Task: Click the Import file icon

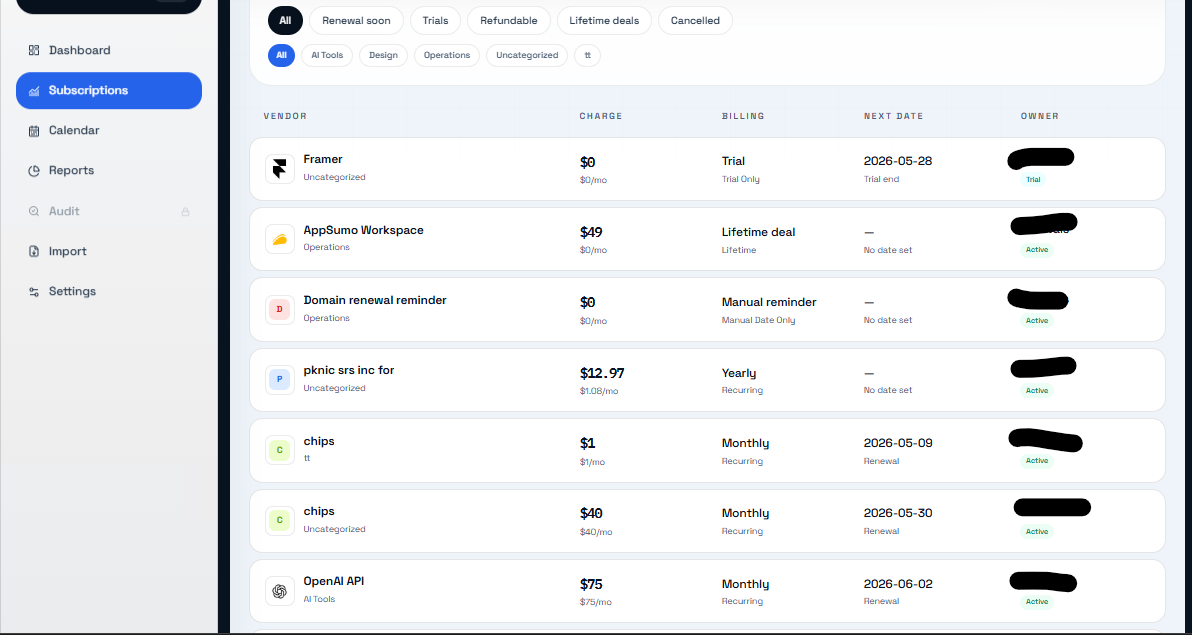Action: 33,252
